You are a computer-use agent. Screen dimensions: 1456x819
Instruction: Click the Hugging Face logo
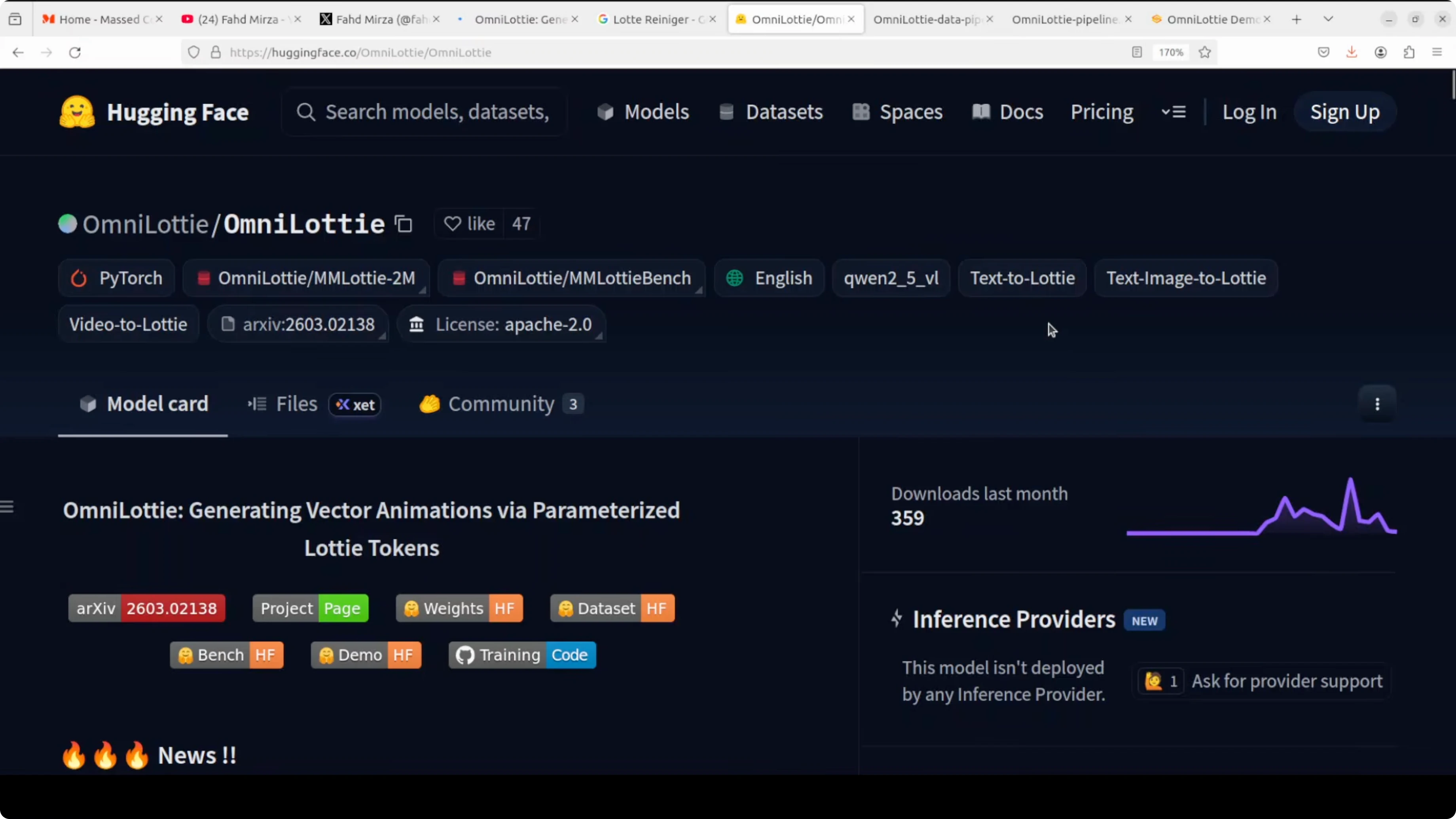pyautogui.click(x=77, y=111)
